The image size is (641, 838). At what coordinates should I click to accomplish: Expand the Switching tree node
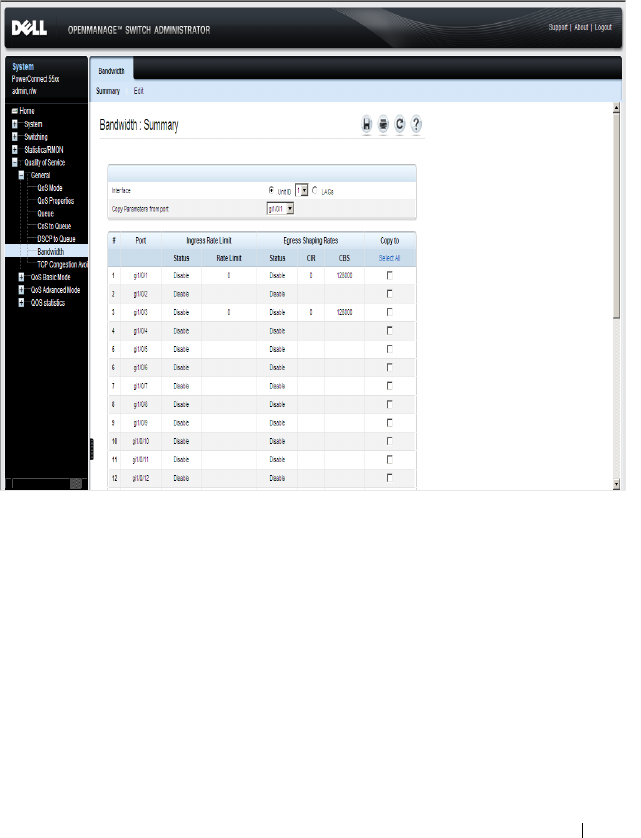(x=15, y=137)
